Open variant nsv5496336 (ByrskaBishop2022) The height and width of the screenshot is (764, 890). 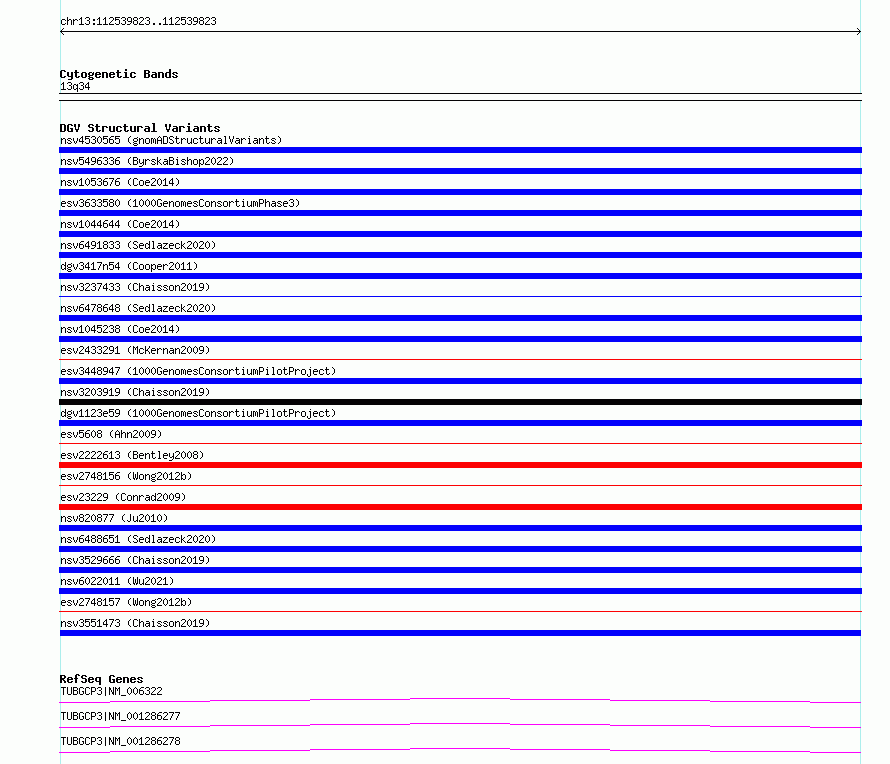tap(147, 161)
